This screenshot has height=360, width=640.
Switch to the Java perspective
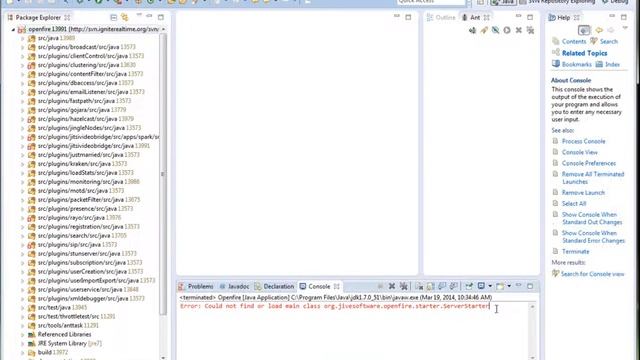point(503,2)
